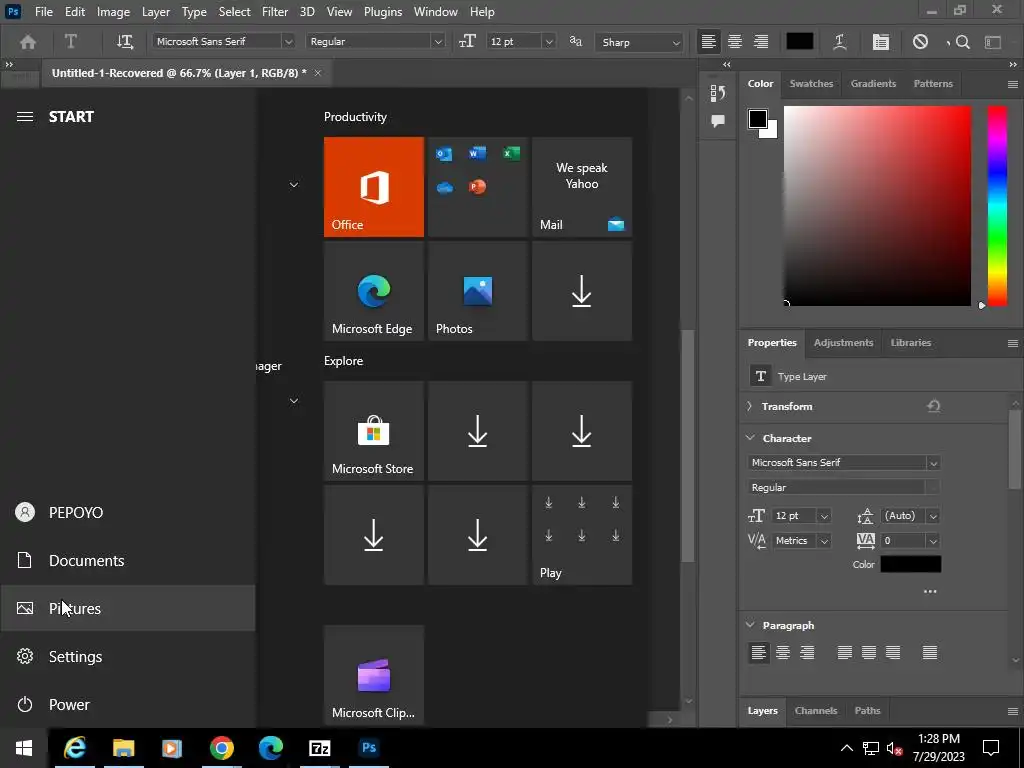Switch to the Channels tab
The height and width of the screenshot is (768, 1024).
816,711
